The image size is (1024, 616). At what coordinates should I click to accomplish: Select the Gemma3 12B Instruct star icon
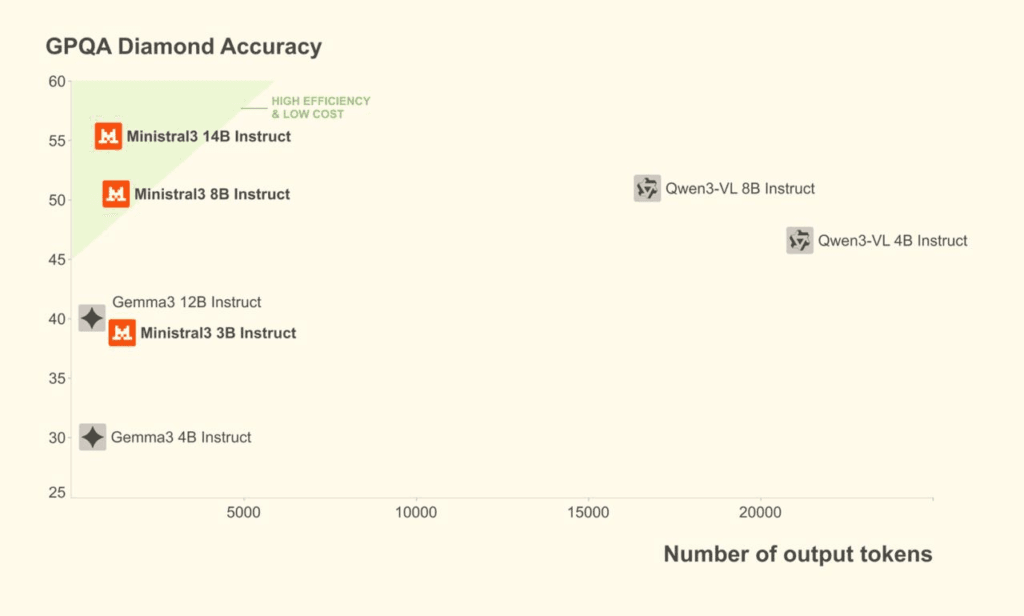[92, 318]
